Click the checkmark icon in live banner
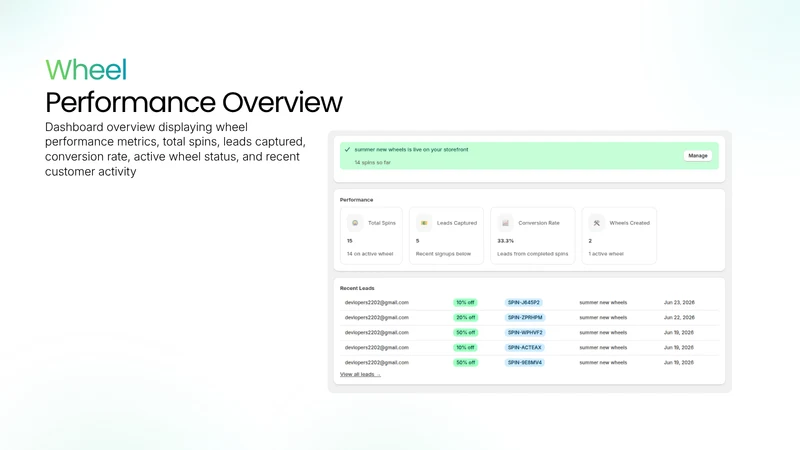This screenshot has width=800, height=450. coord(347,149)
